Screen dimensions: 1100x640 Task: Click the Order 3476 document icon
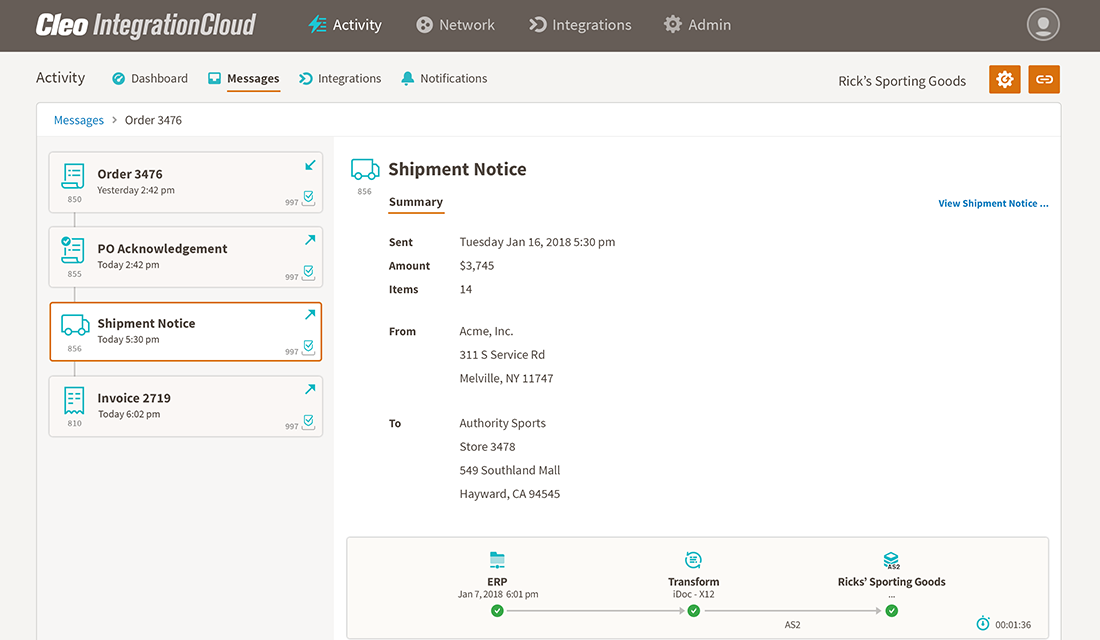click(73, 176)
